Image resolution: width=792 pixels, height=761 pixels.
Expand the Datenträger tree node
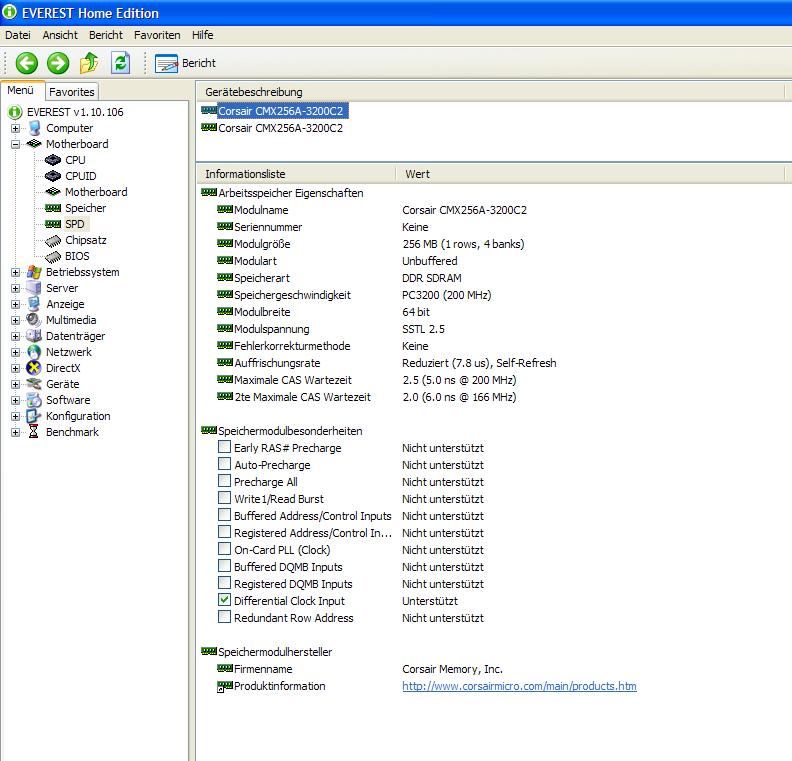point(16,337)
